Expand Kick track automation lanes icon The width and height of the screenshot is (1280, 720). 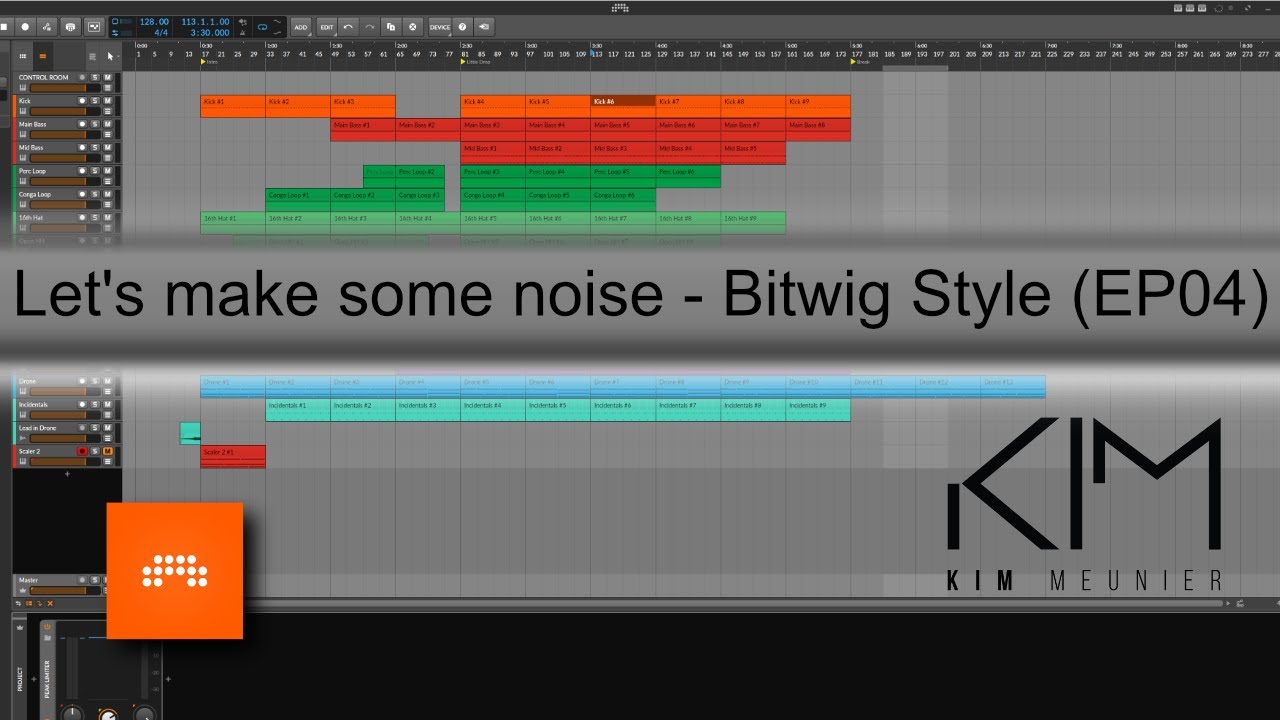pos(107,112)
